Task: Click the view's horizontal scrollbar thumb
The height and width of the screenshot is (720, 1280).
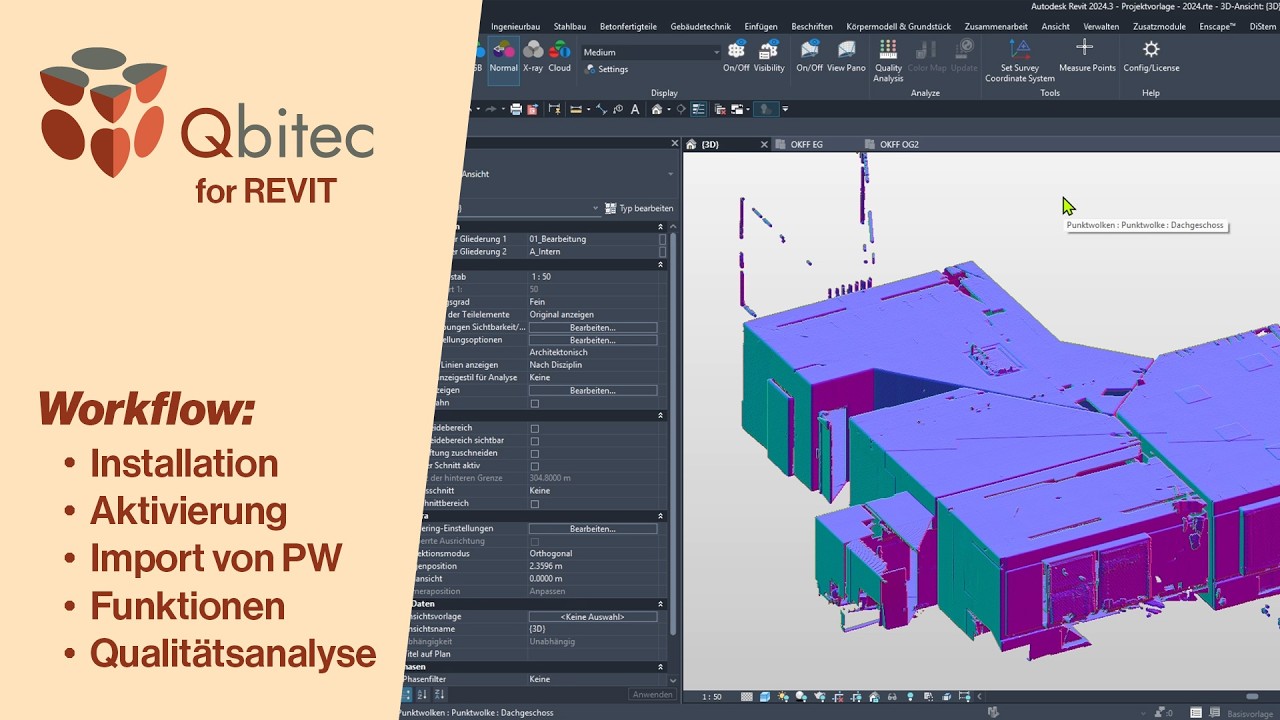Action: tap(1252, 697)
